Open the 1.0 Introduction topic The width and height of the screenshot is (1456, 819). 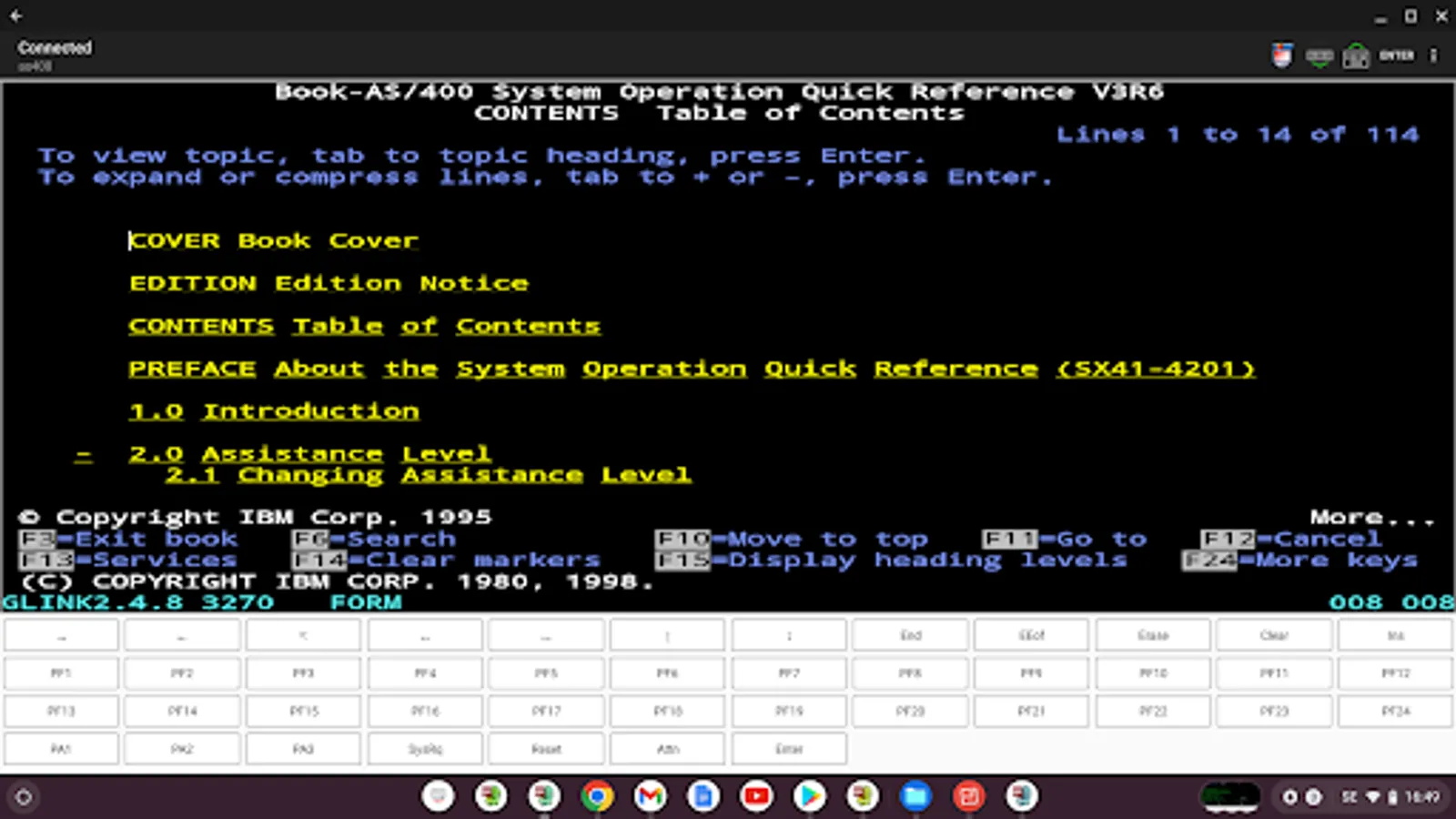[x=274, y=411]
